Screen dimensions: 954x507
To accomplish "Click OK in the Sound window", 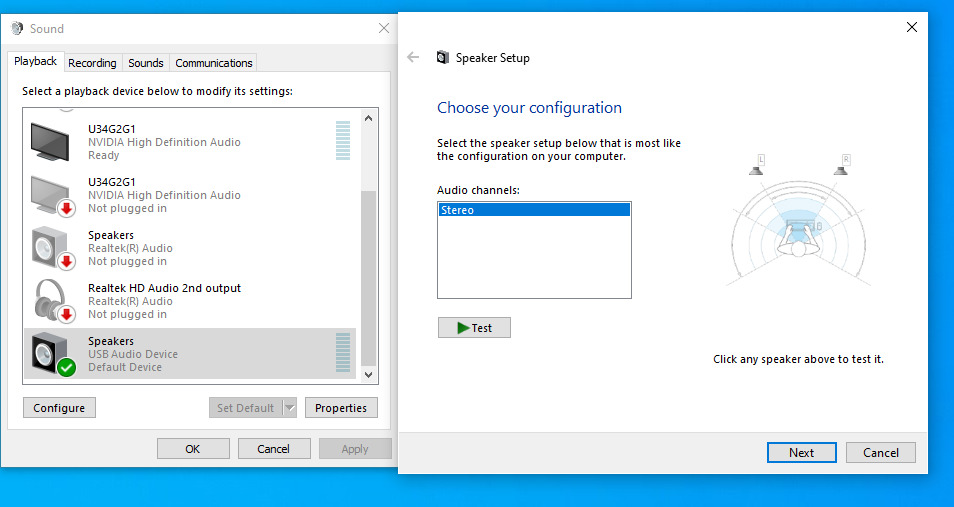I will 193,449.
